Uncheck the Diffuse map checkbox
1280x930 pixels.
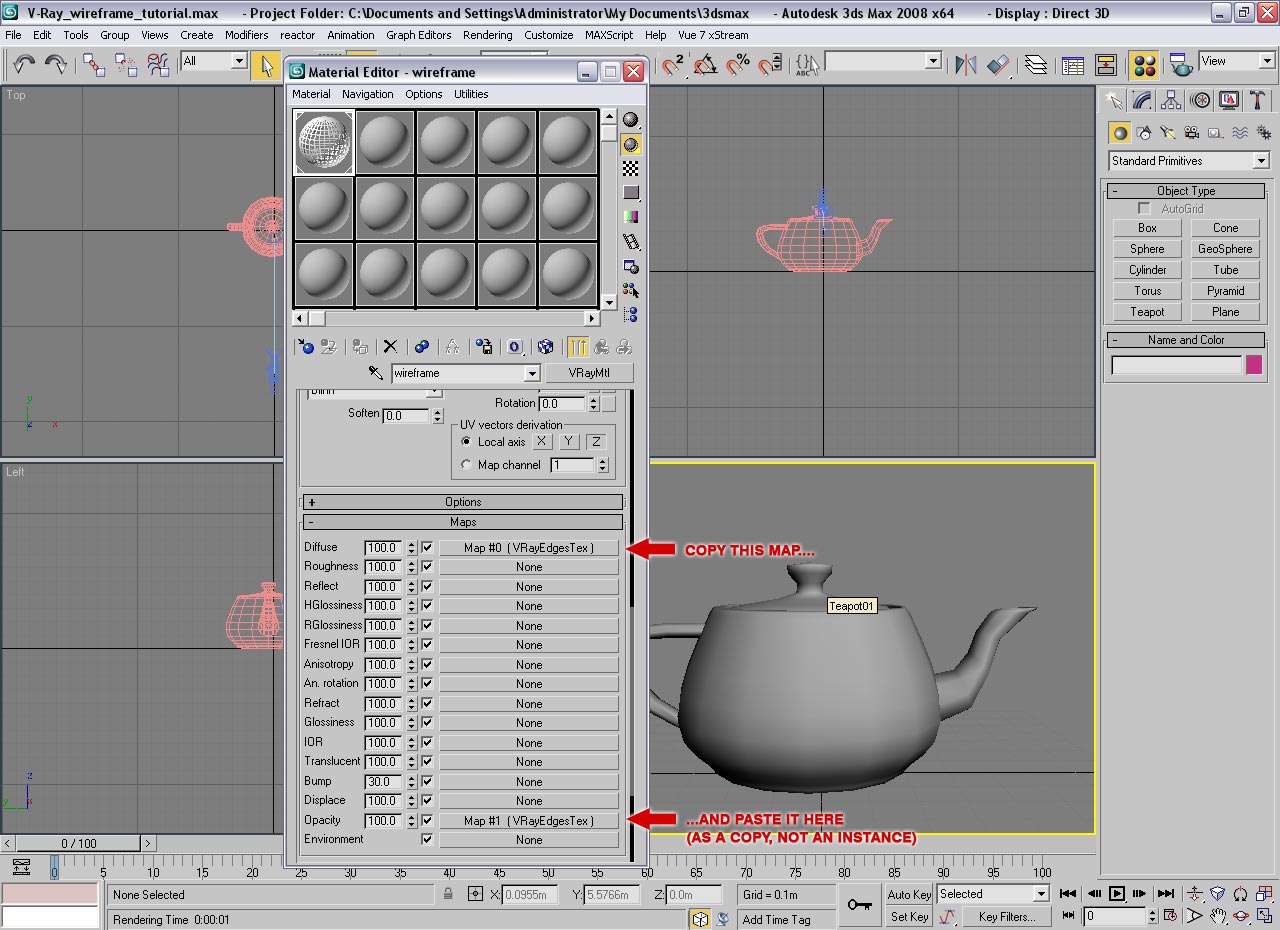(x=427, y=547)
